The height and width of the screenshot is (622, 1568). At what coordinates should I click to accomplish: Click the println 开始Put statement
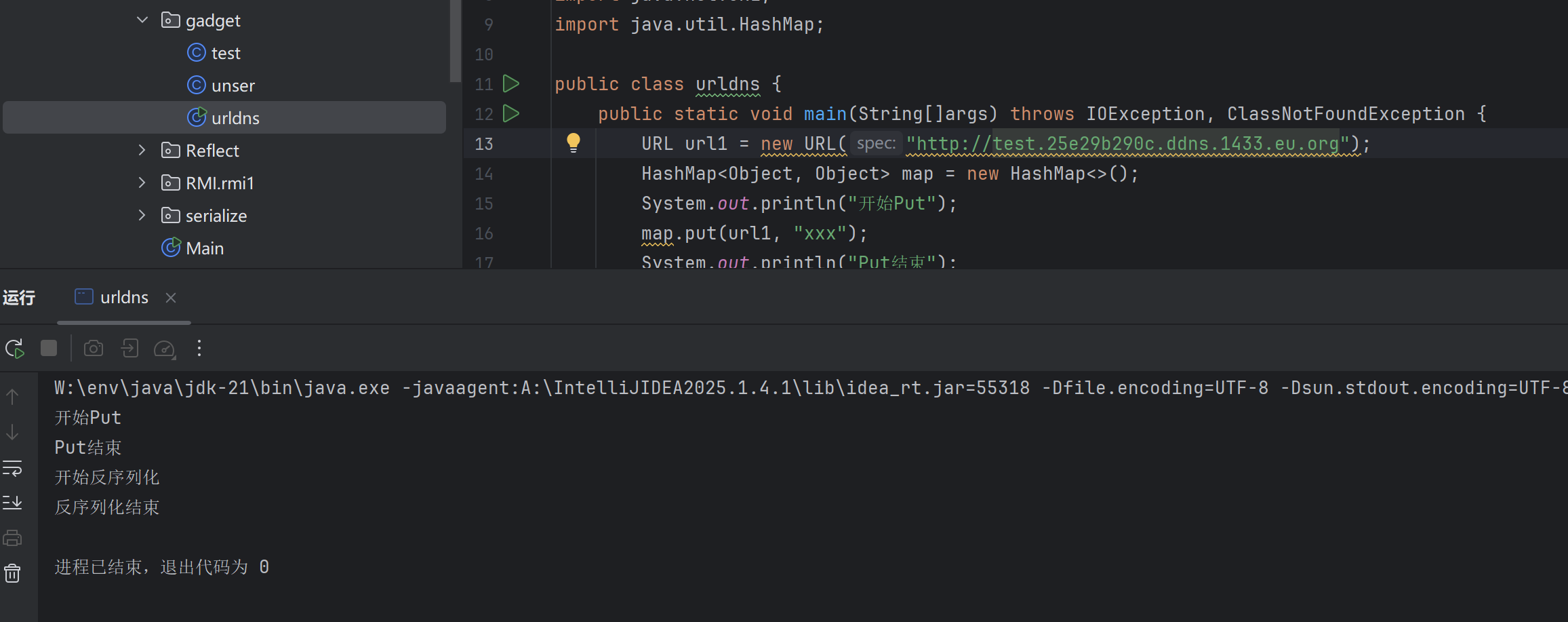pos(799,203)
